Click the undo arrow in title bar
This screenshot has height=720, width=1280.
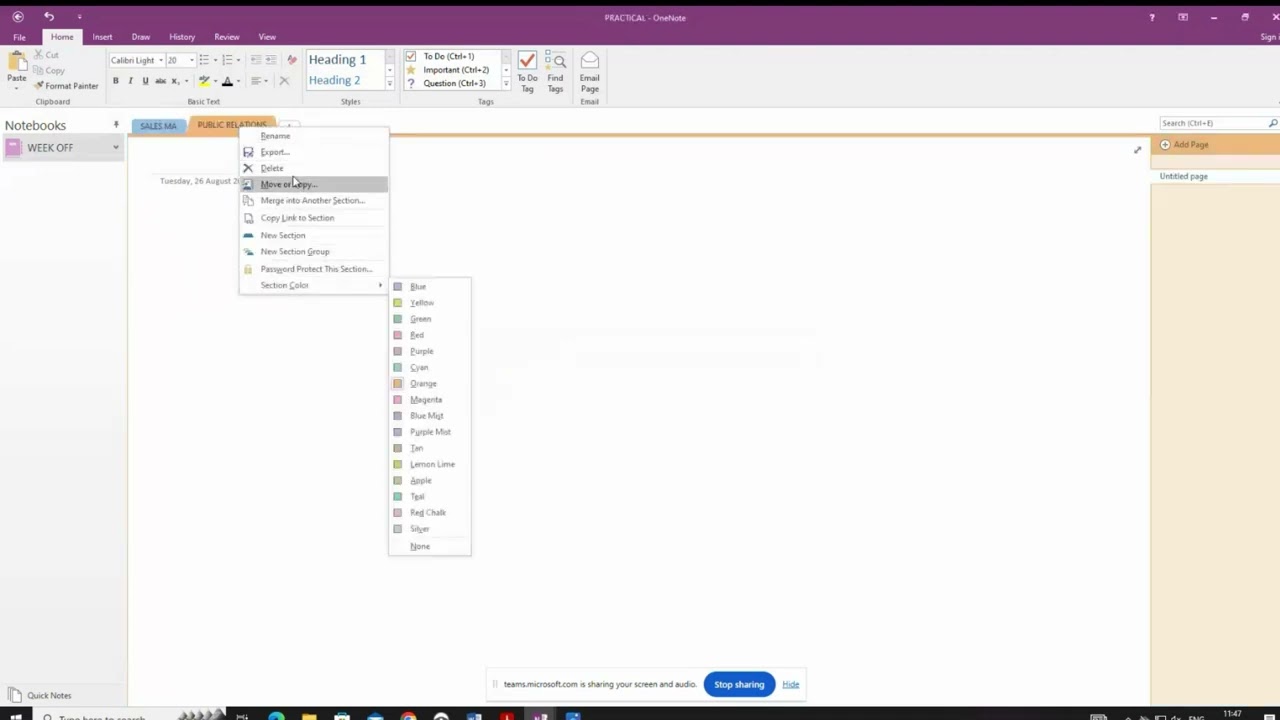[x=49, y=17]
